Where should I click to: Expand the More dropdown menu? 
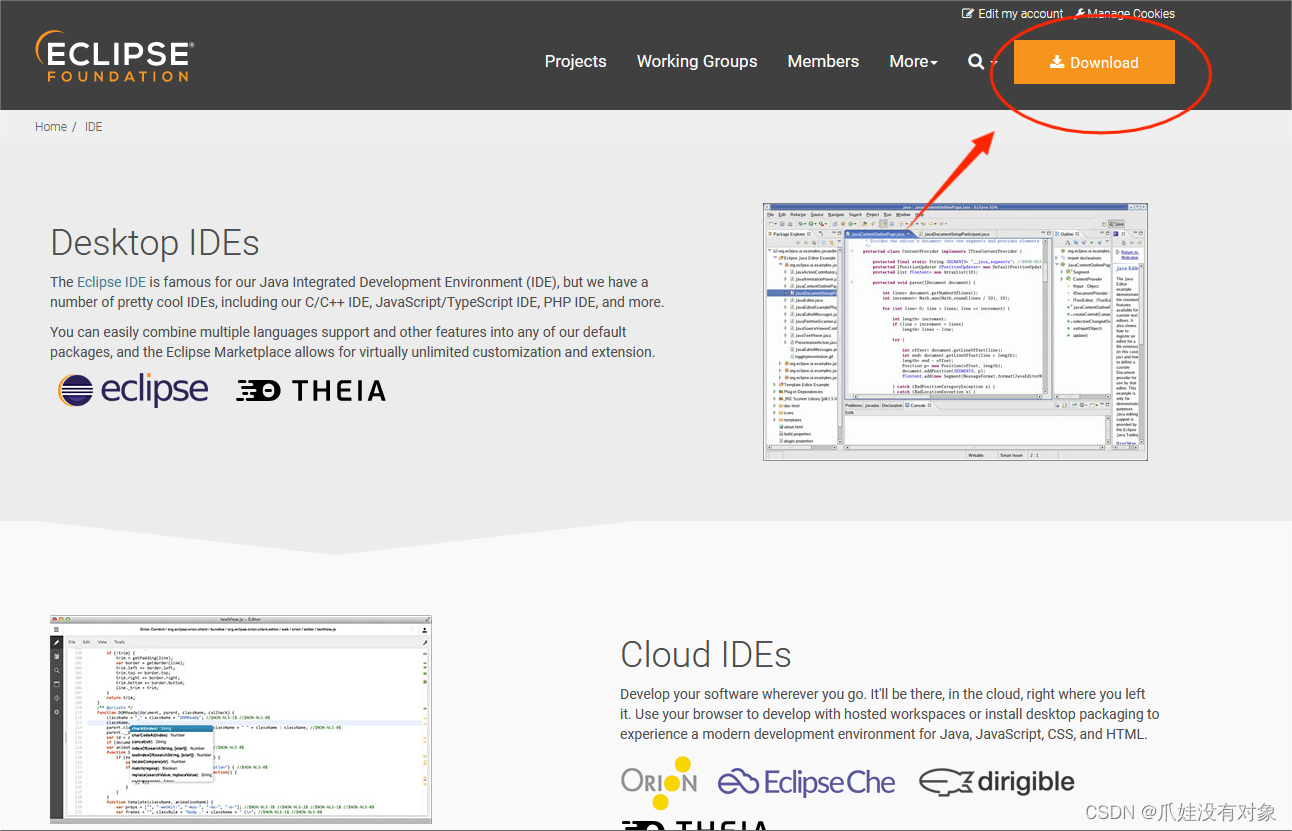(913, 61)
